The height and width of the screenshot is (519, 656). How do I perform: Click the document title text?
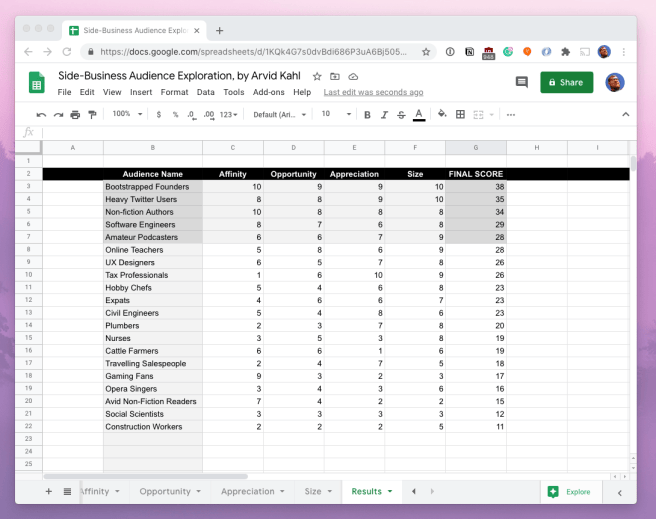[x=179, y=76]
